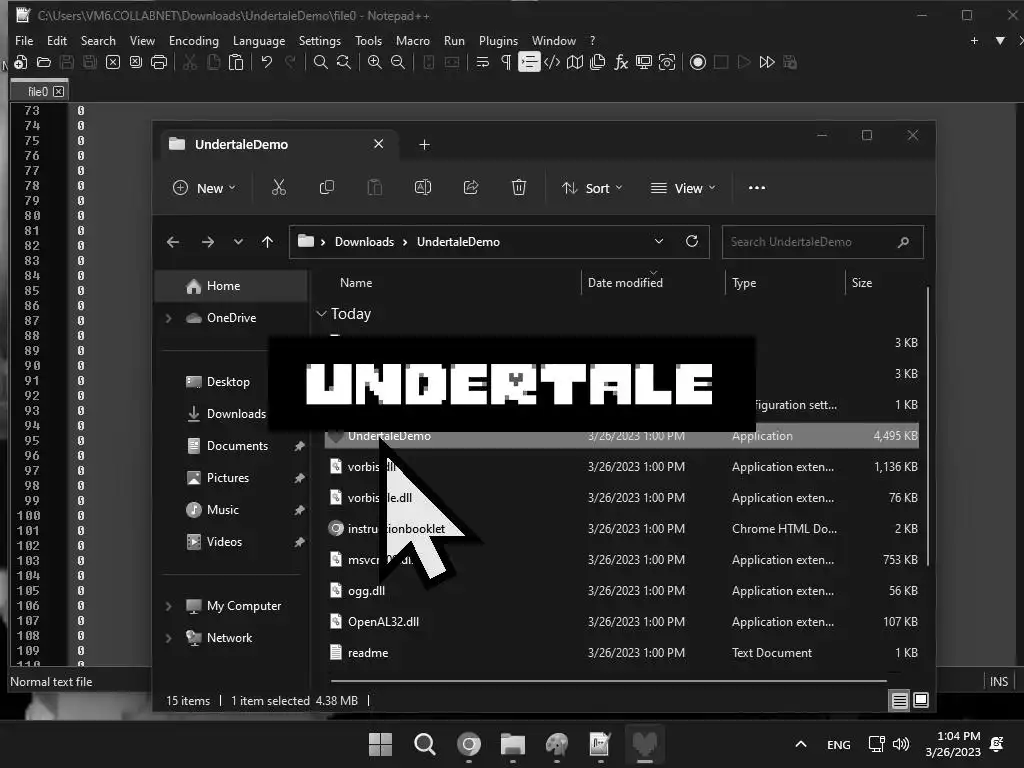Click Share icon in Explorer toolbar
Screen dimensions: 1024x768
click(x=471, y=188)
